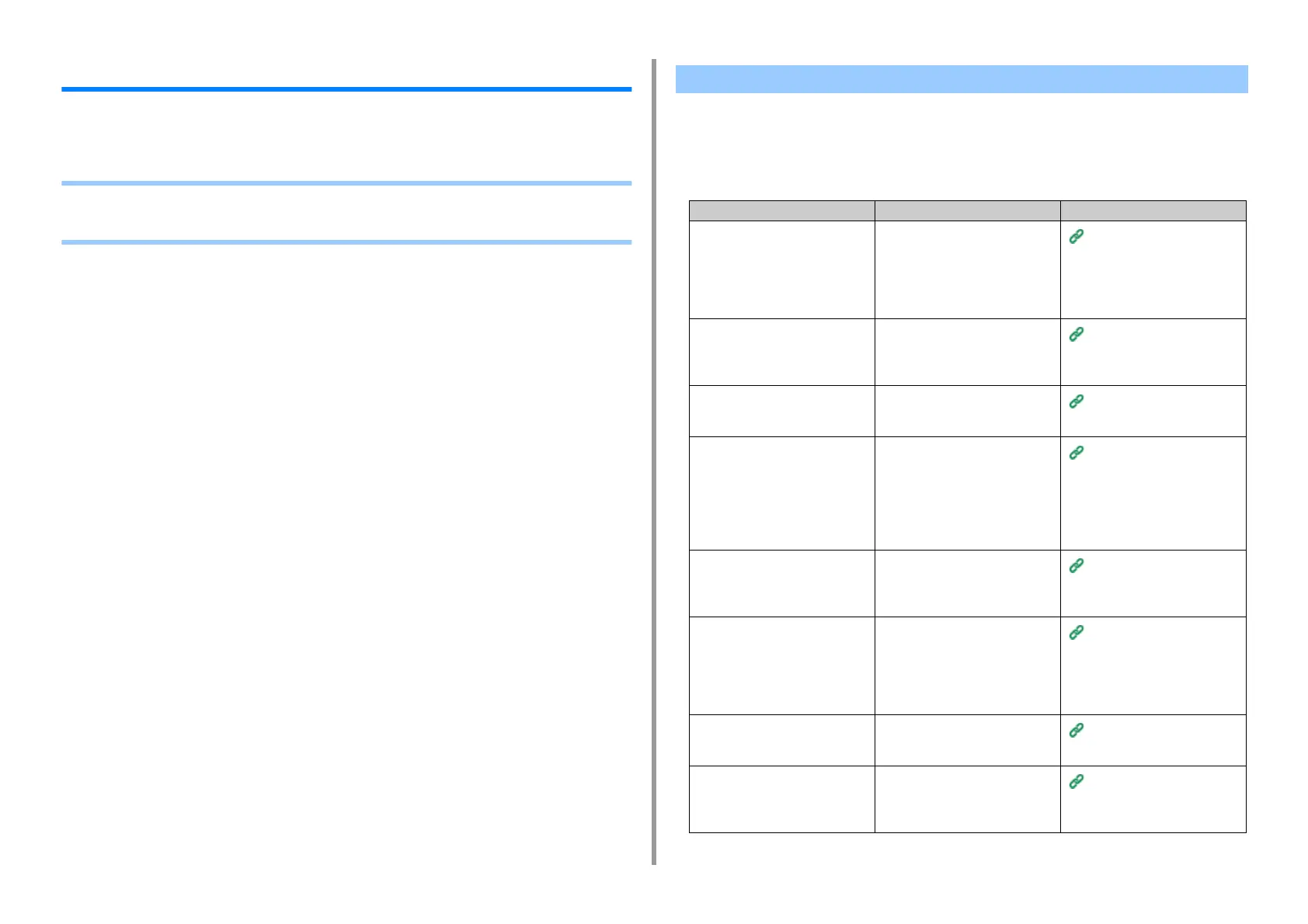Select the middle gray table header cell
Screen dimensions: 1308x924
click(x=967, y=210)
